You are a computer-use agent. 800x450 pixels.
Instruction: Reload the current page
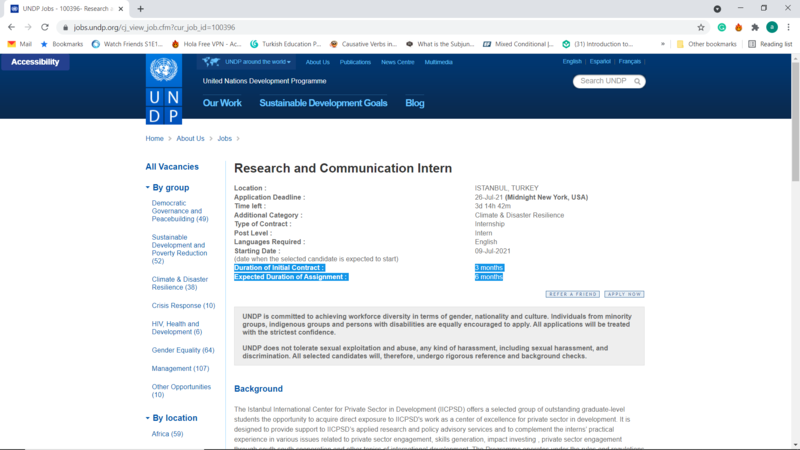45,27
